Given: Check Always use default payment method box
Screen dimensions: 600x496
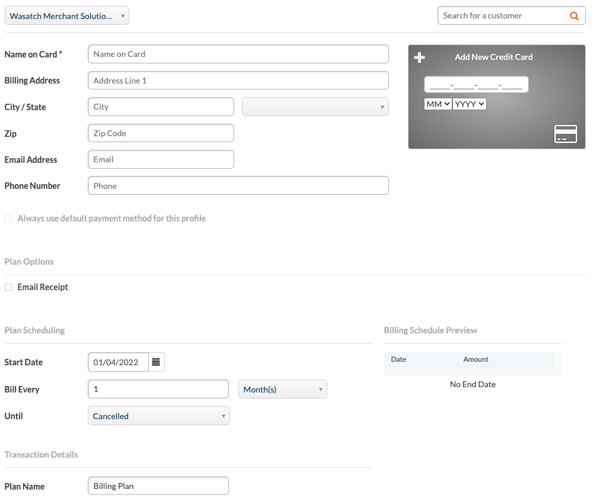Looking at the screenshot, I should (8, 219).
